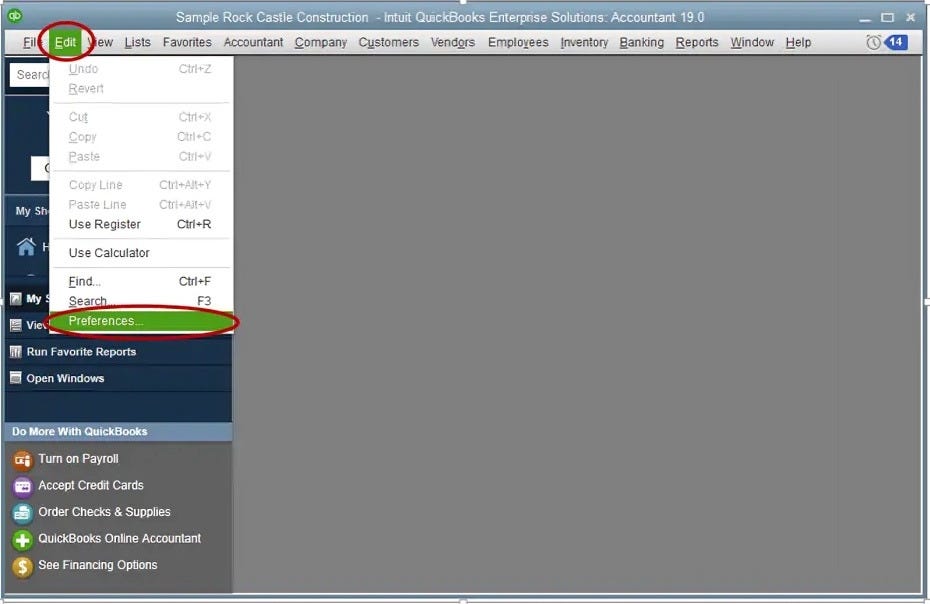Click Run Favorite Reports label
Viewport: 930px width, 604px height.
click(x=81, y=352)
